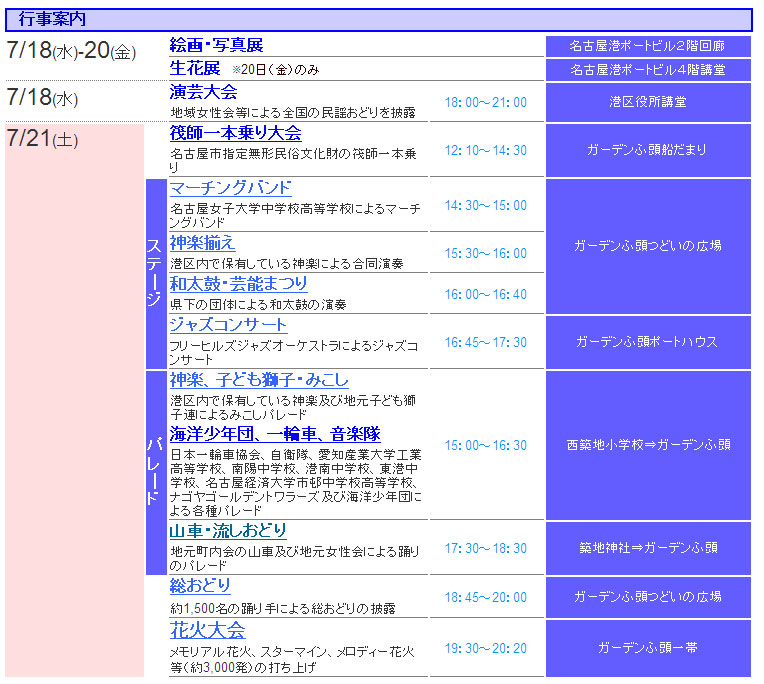Screen dimensions: 764x684
Task: Open the 山車・流しおどり parade link
Action: (228, 531)
